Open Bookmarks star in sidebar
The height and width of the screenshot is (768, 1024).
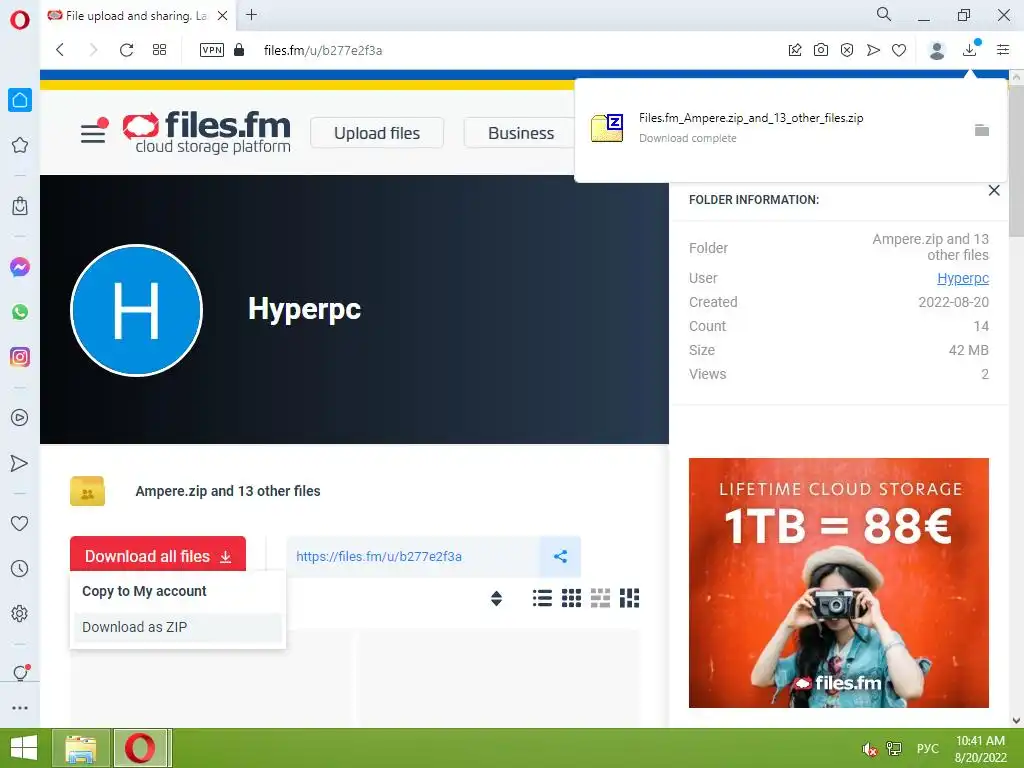[20, 145]
